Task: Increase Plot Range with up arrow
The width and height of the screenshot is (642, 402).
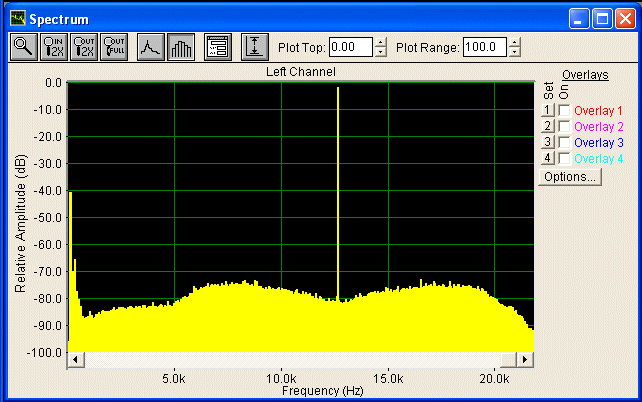Action: click(514, 42)
